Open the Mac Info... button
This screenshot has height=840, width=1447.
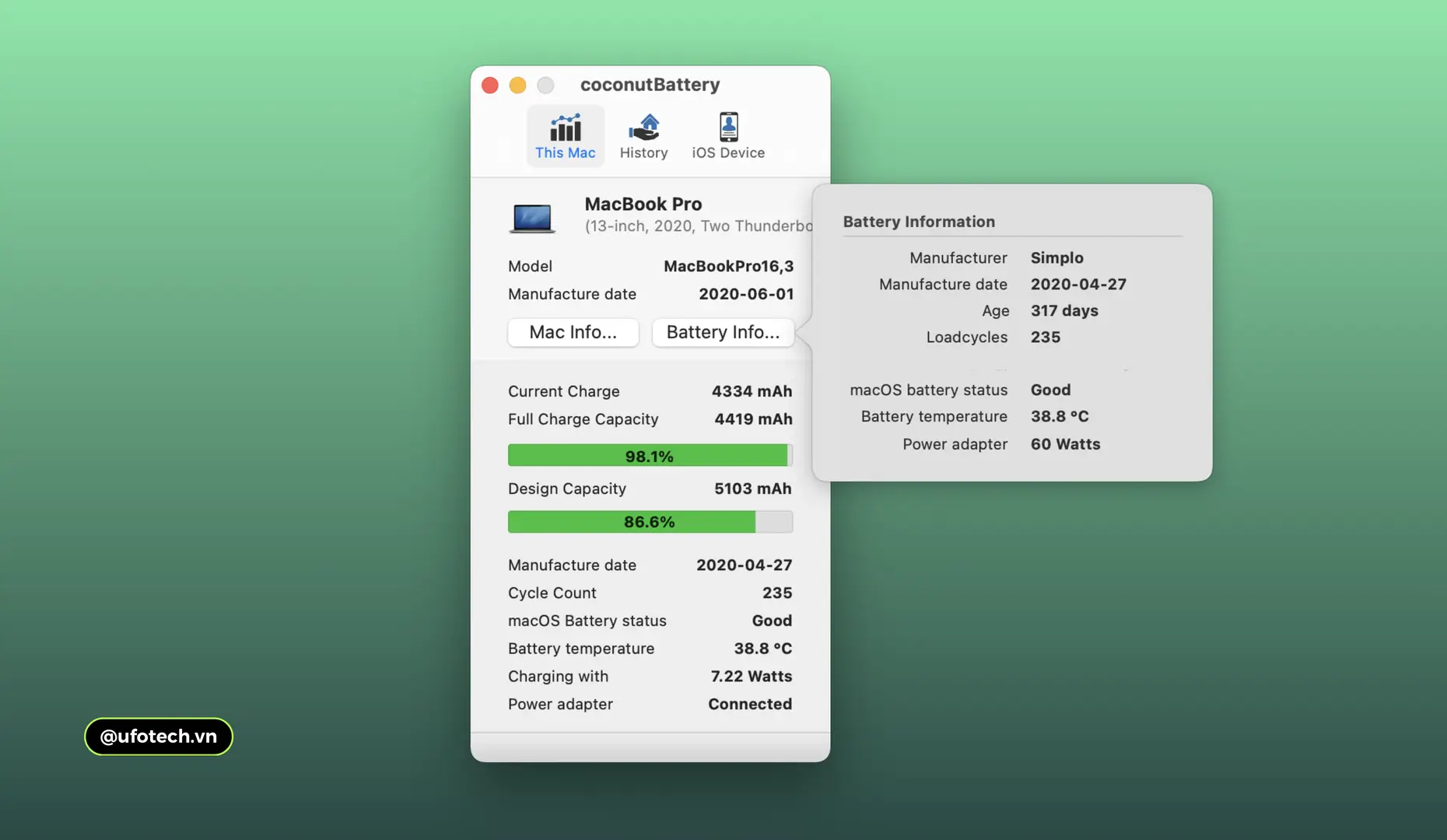pyautogui.click(x=573, y=332)
